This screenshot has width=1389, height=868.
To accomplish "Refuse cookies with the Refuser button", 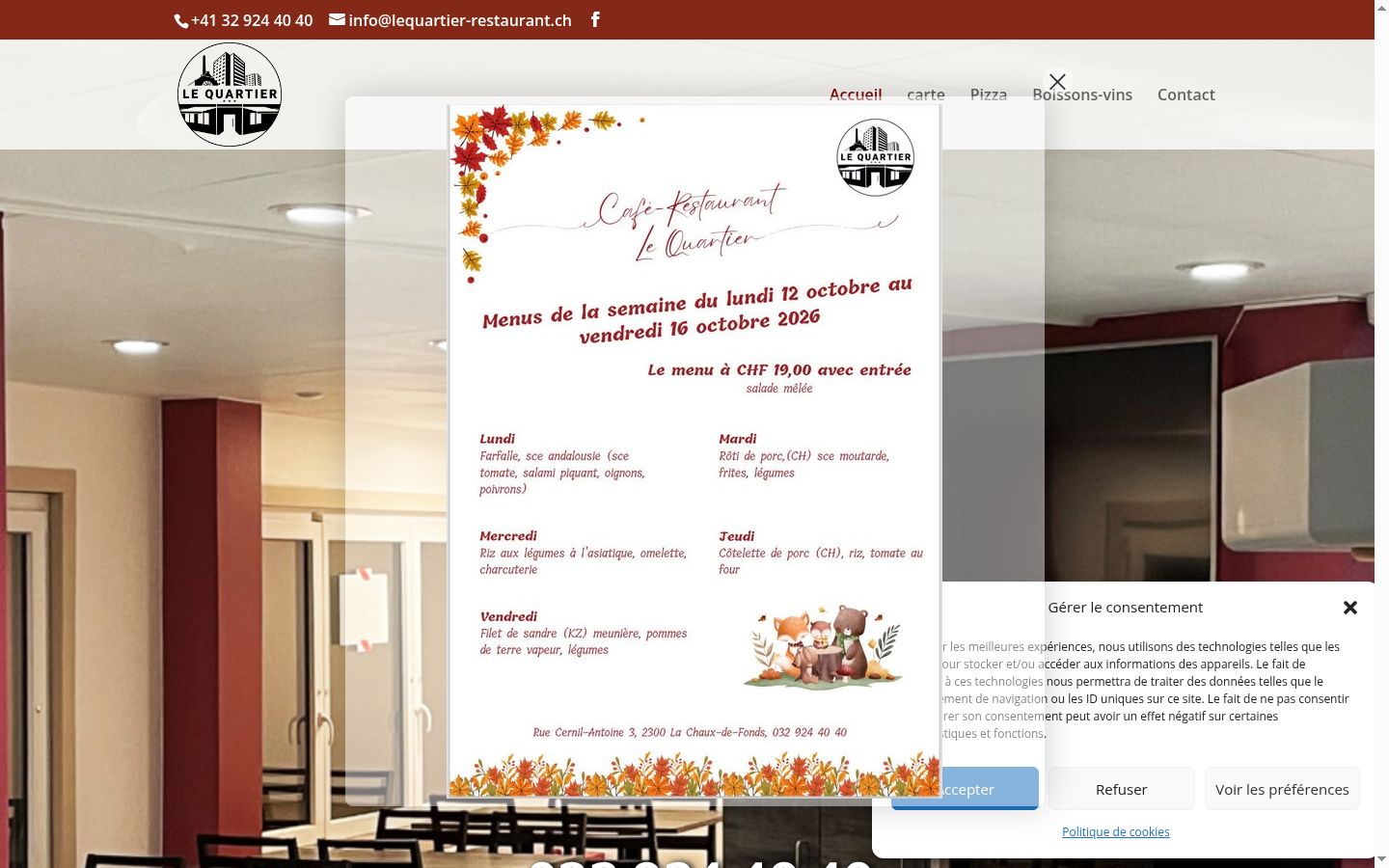I will point(1121,789).
